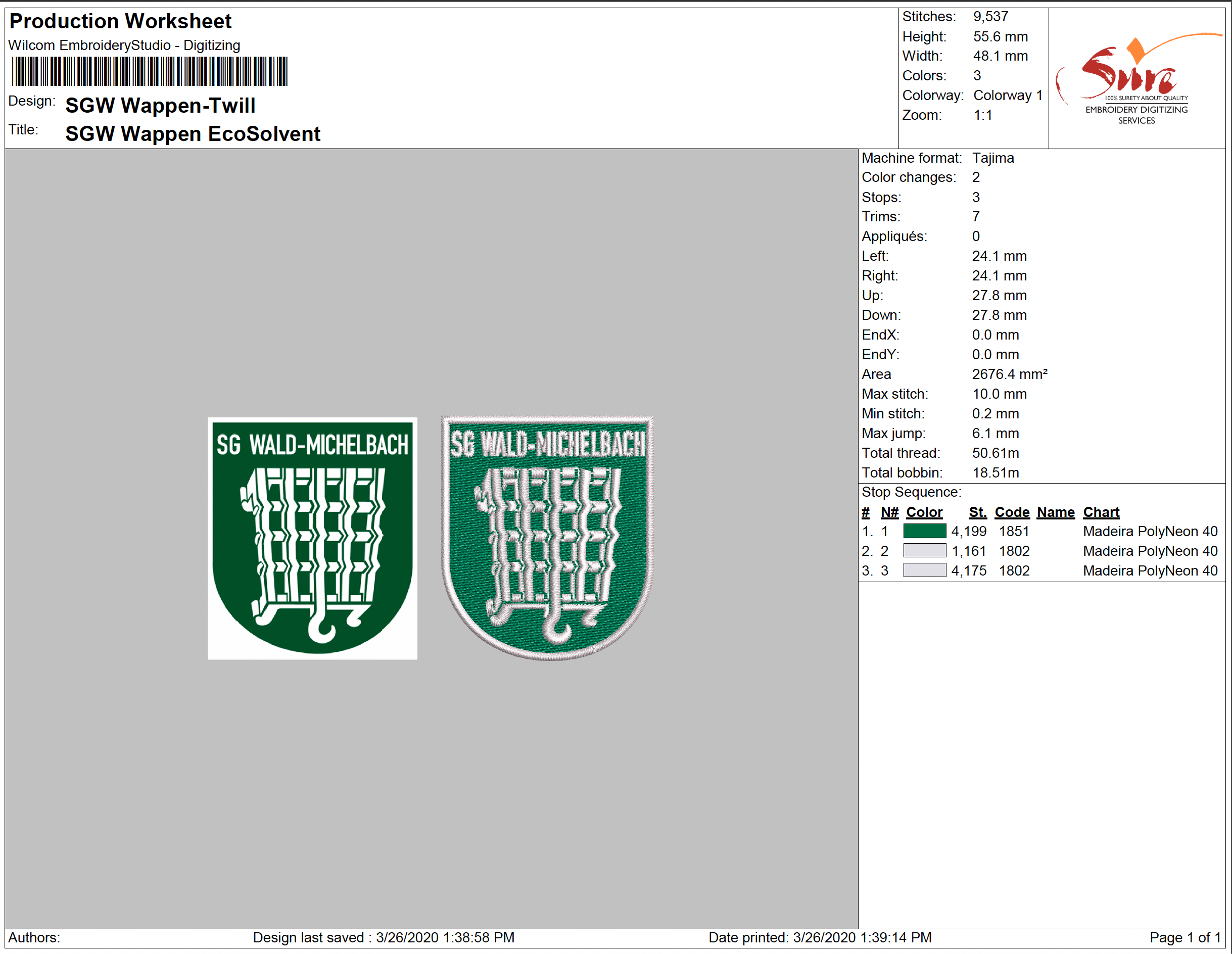
Task: Click the light grey swatch for stop 2
Action: click(x=924, y=551)
